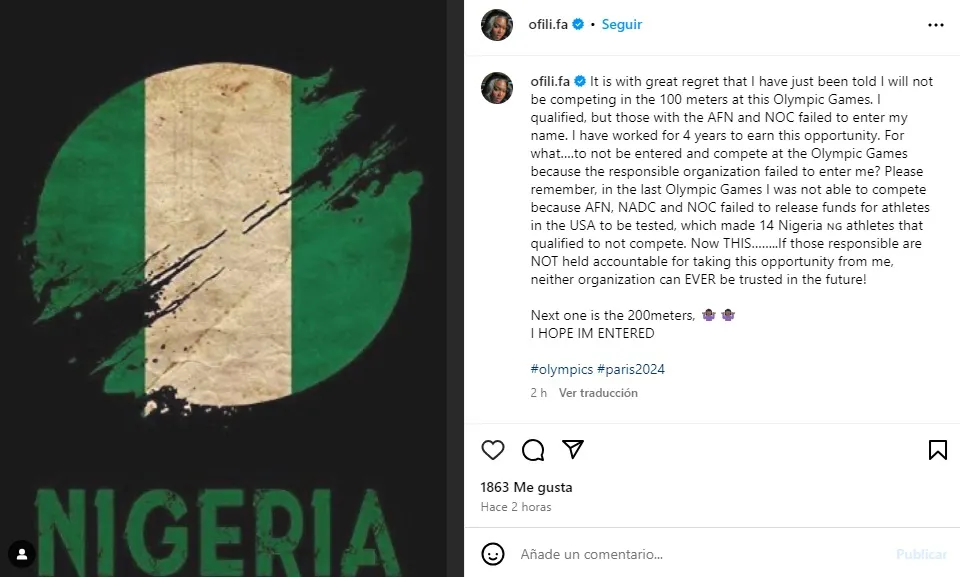Open comments with the speech bubble icon

(x=533, y=450)
